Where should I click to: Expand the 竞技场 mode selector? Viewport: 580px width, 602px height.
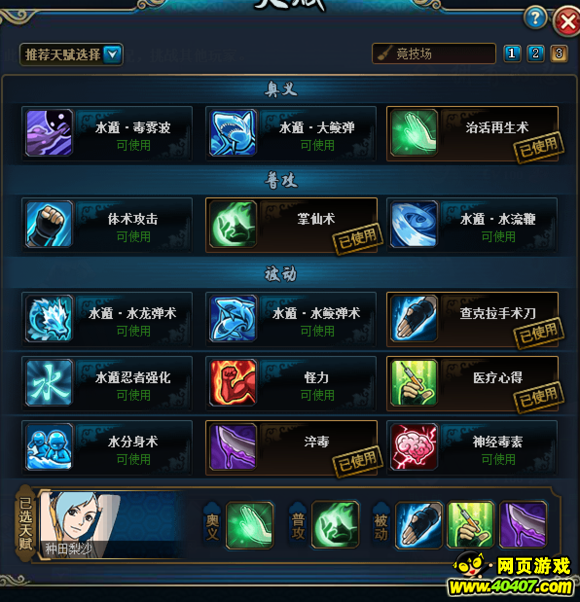tap(434, 53)
